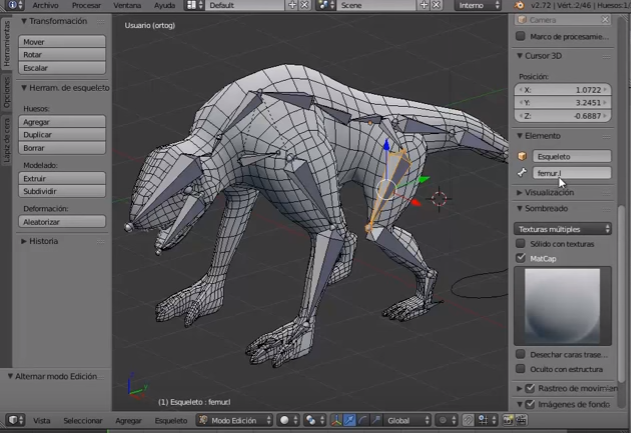631x433 pixels.
Task: Click the X icon beside the Scene field
Action: click(x=437, y=5)
